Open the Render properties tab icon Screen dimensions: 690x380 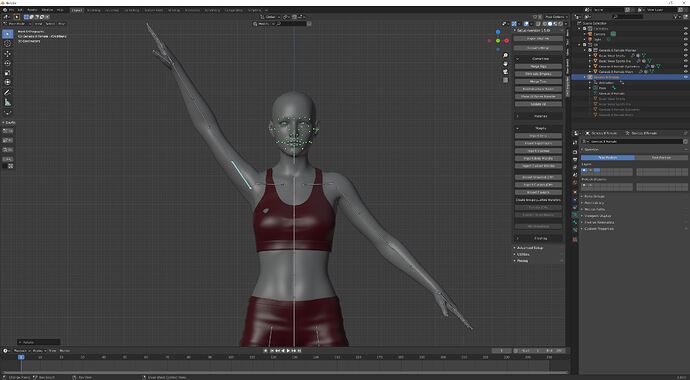(575, 152)
